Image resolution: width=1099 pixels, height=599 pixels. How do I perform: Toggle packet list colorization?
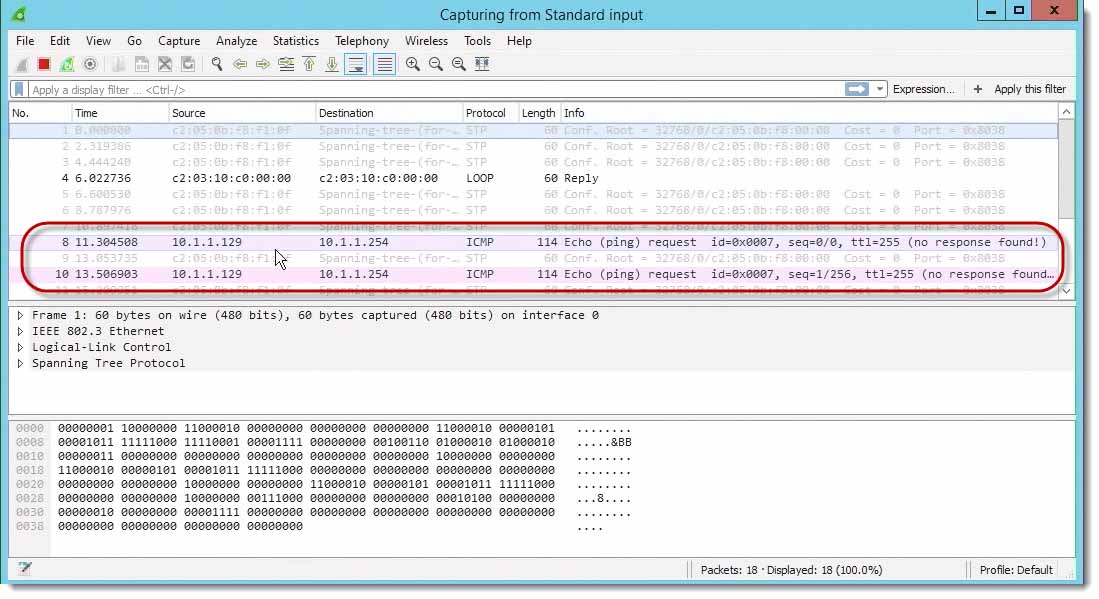tap(385, 64)
